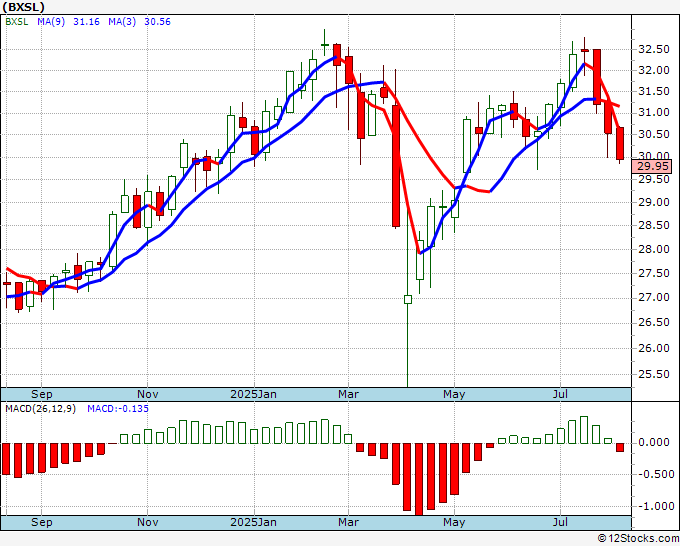Click May on the MACD date axis
The height and width of the screenshot is (546, 680).
point(454,522)
